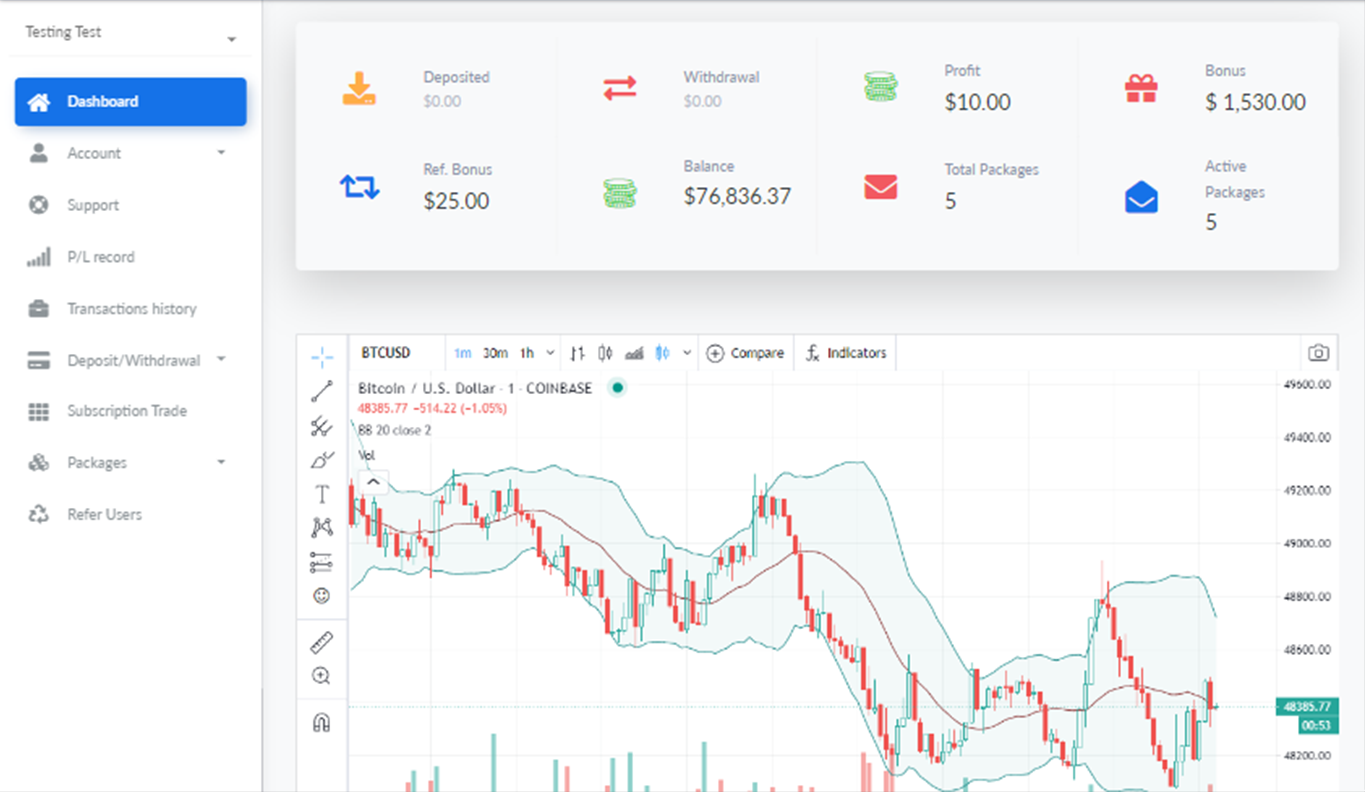Click the Compare button on chart

pyautogui.click(x=745, y=353)
